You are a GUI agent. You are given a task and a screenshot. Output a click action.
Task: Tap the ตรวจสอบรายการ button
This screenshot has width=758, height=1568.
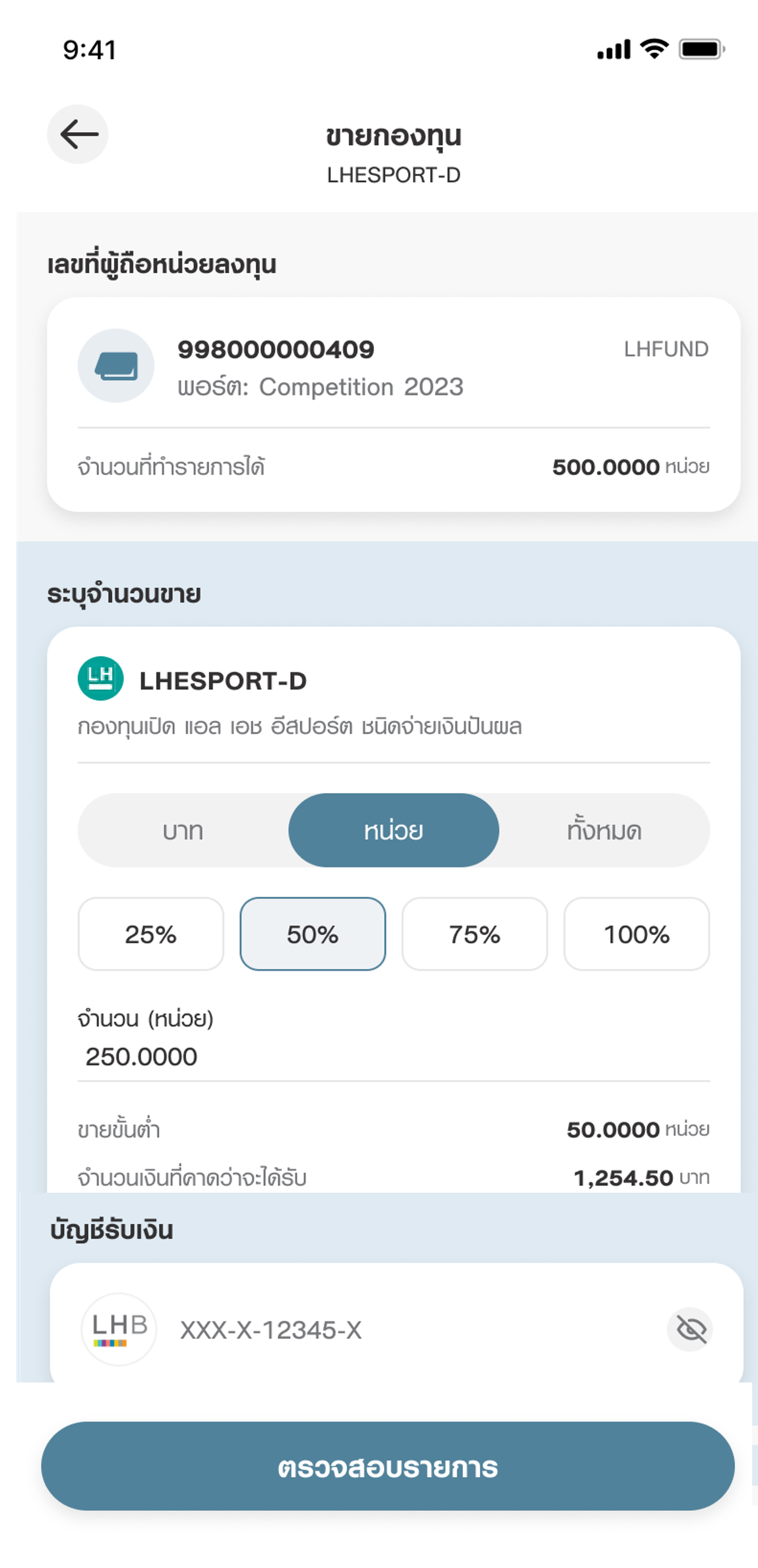388,1466
